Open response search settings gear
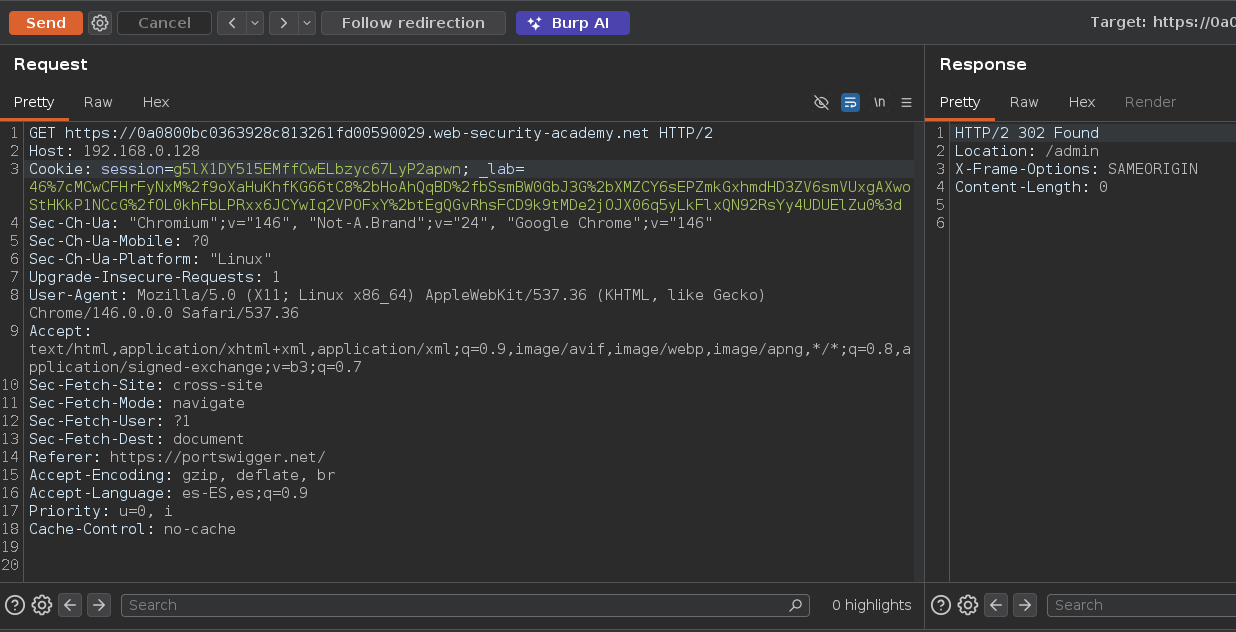 pos(968,605)
